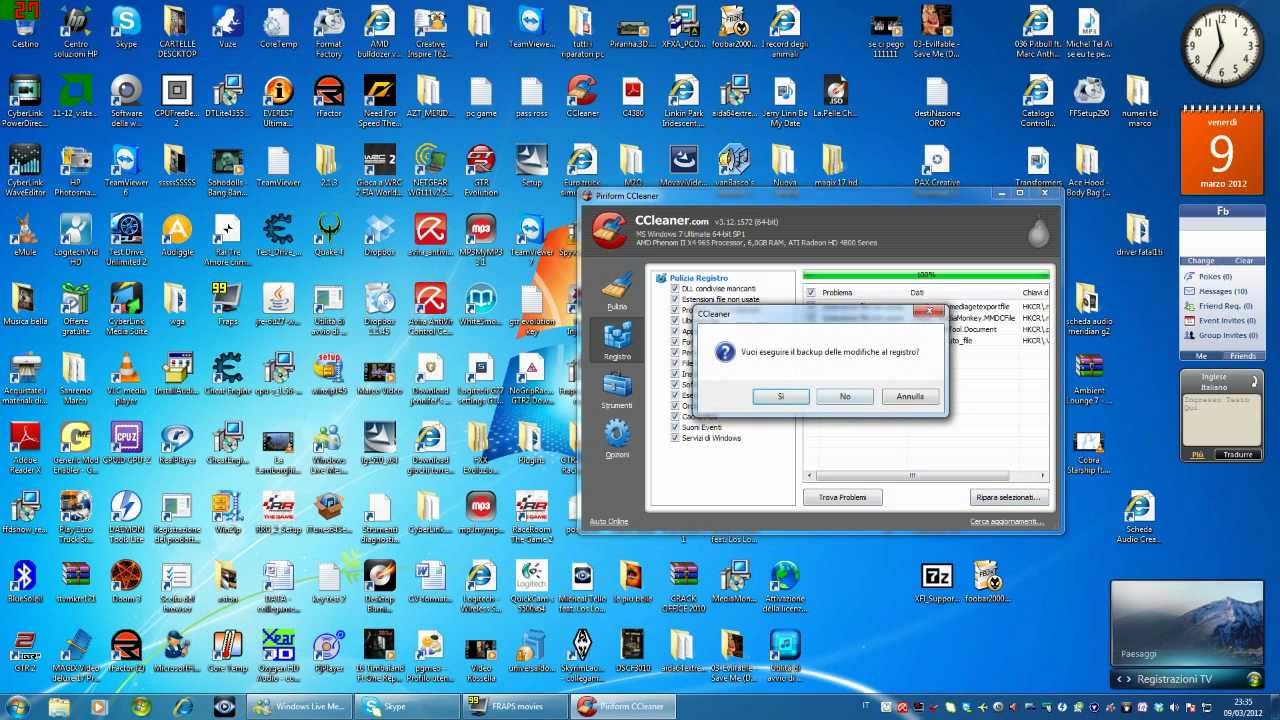Image resolution: width=1280 pixels, height=720 pixels.
Task: Select the Format Factory desktop icon
Action: [329, 31]
